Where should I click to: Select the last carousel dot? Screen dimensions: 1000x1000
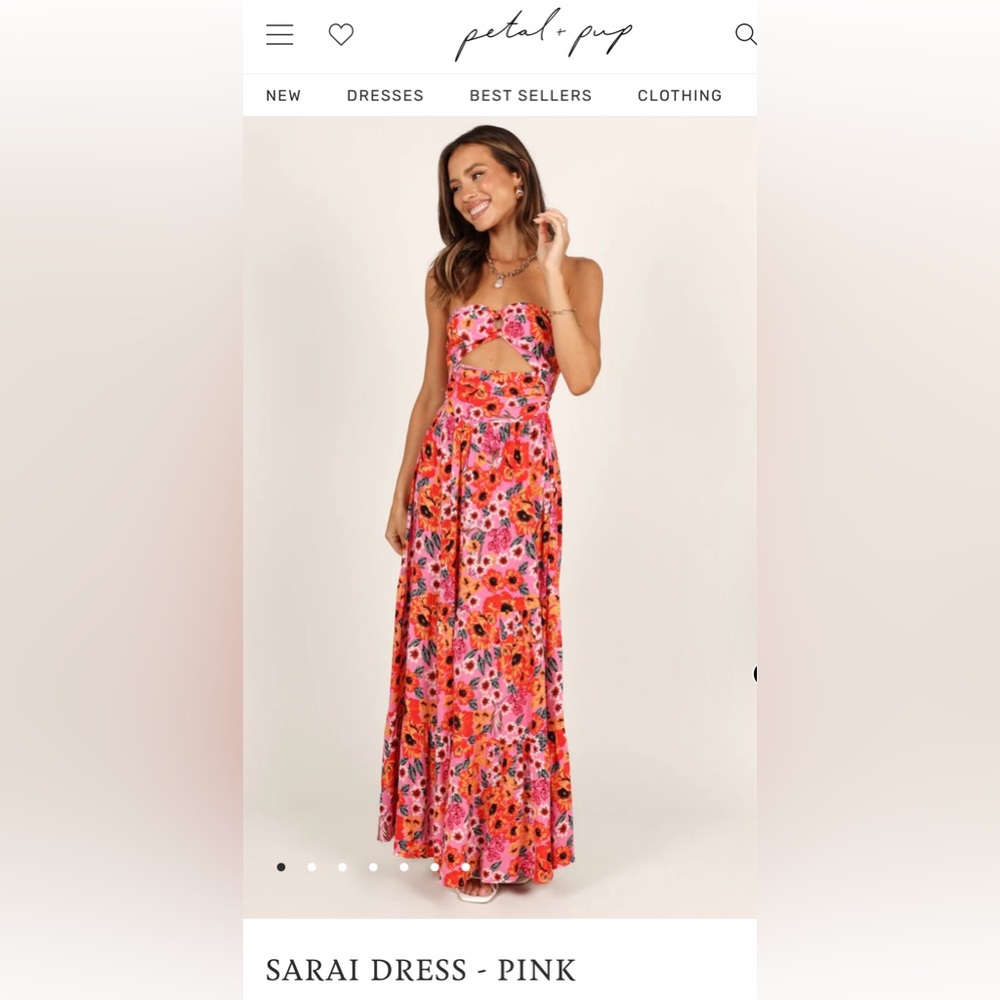[464, 867]
